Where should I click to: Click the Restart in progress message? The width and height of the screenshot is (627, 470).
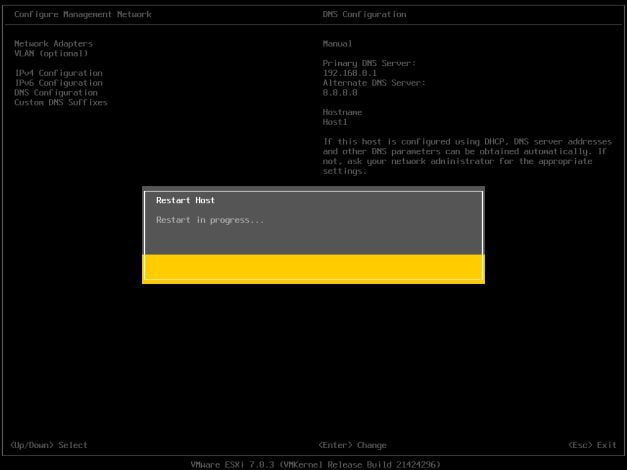210,220
